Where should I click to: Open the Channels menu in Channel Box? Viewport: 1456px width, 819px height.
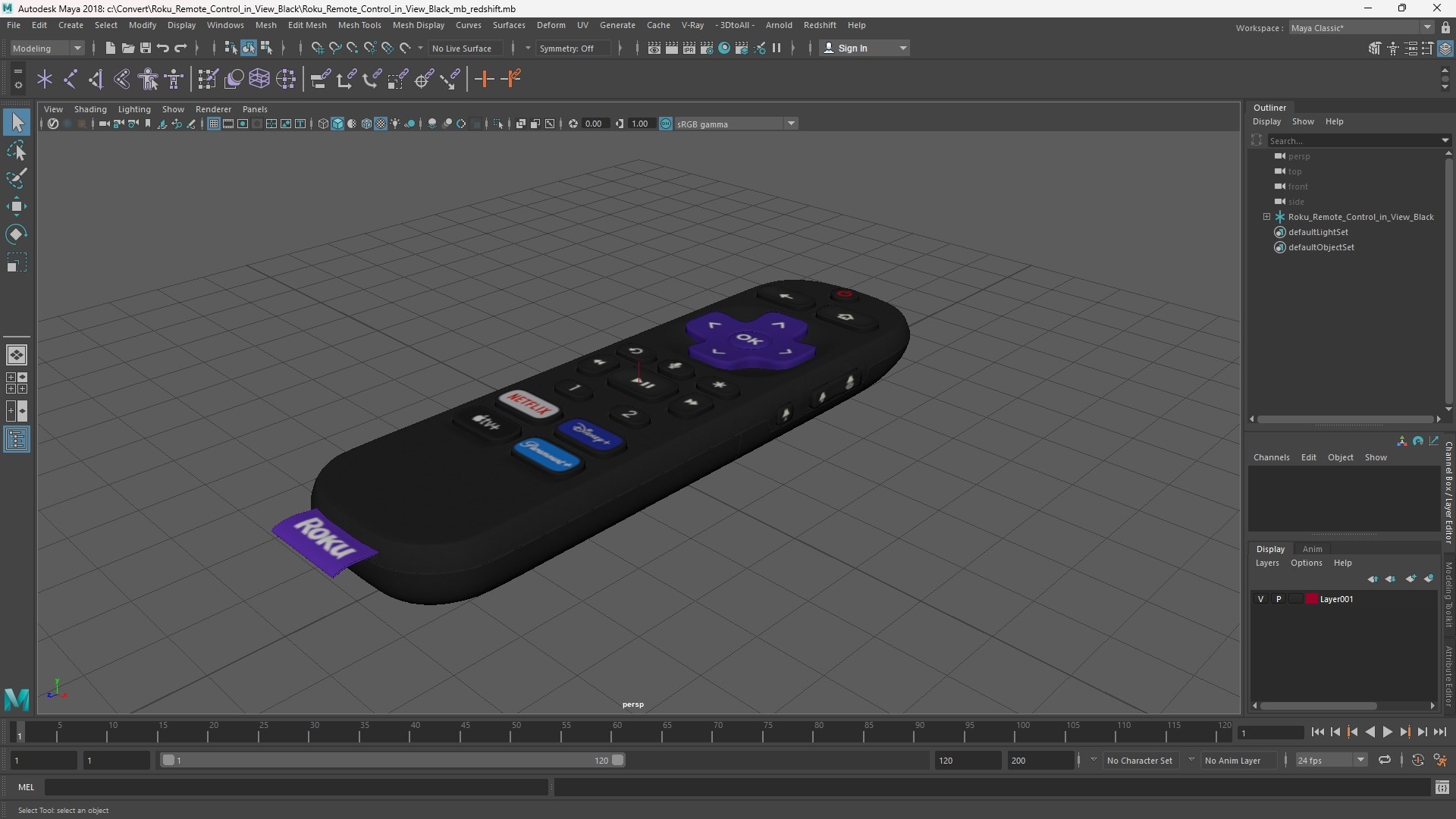click(1271, 457)
